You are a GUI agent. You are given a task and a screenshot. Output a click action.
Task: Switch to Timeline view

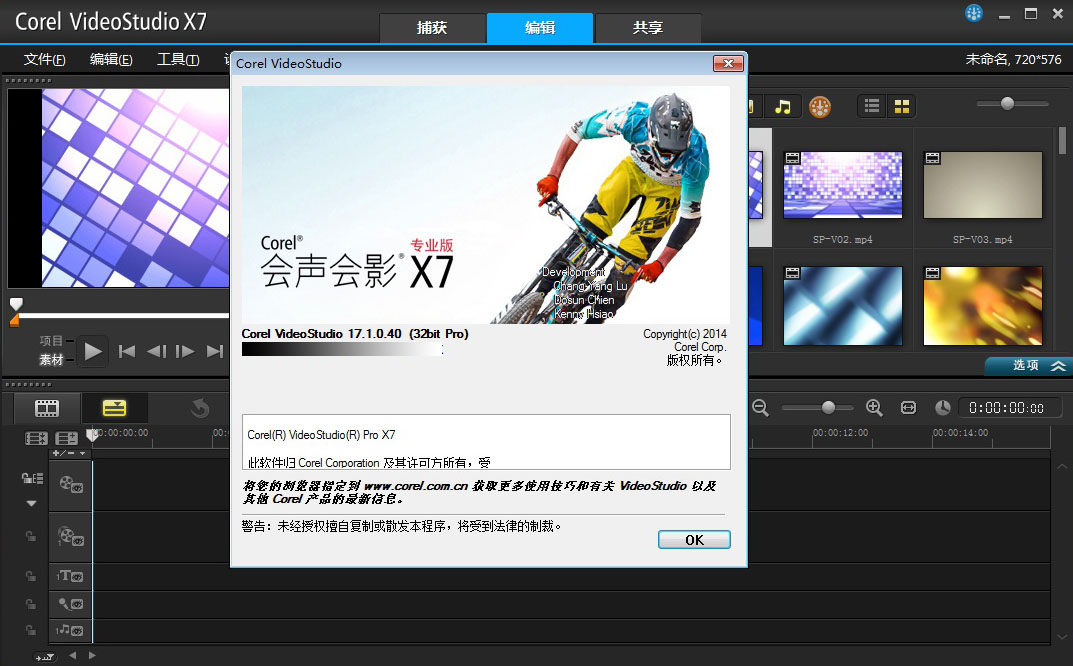coord(114,409)
